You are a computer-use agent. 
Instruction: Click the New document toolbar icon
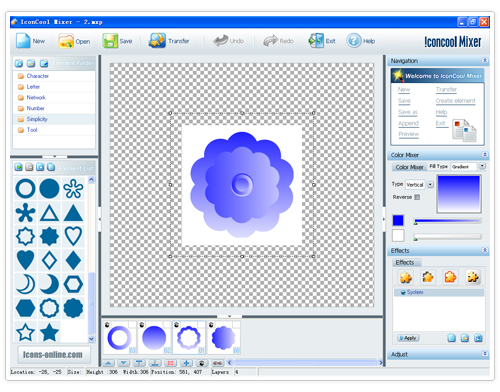click(x=23, y=41)
